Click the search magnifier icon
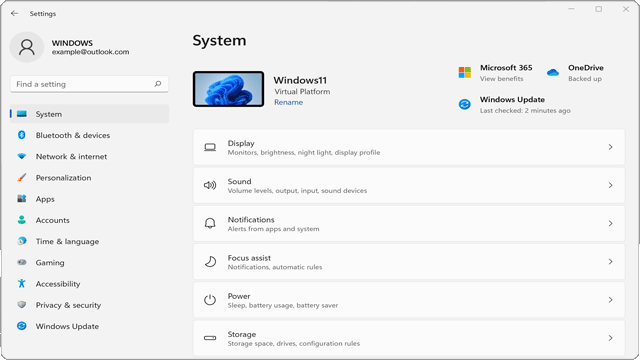The height and width of the screenshot is (360, 640). tap(158, 84)
